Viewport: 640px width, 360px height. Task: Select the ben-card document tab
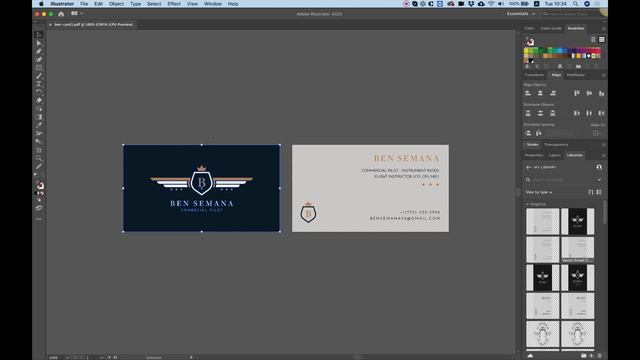pyautogui.click(x=93, y=24)
